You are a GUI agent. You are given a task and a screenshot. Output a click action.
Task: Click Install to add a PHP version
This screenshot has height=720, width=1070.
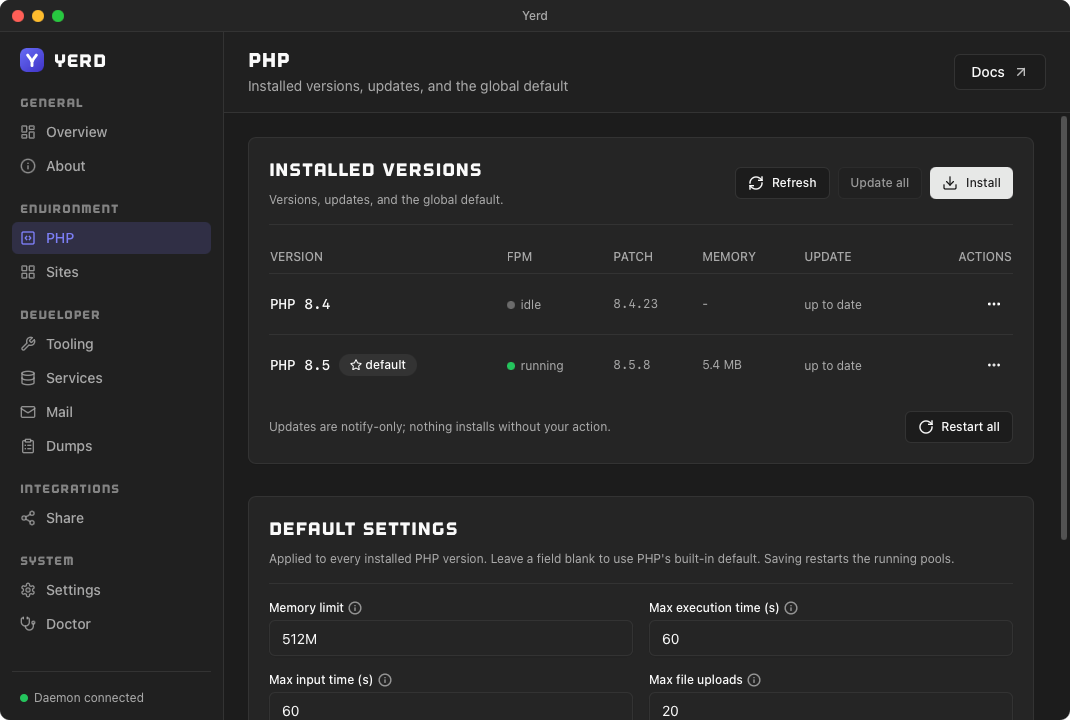click(971, 183)
